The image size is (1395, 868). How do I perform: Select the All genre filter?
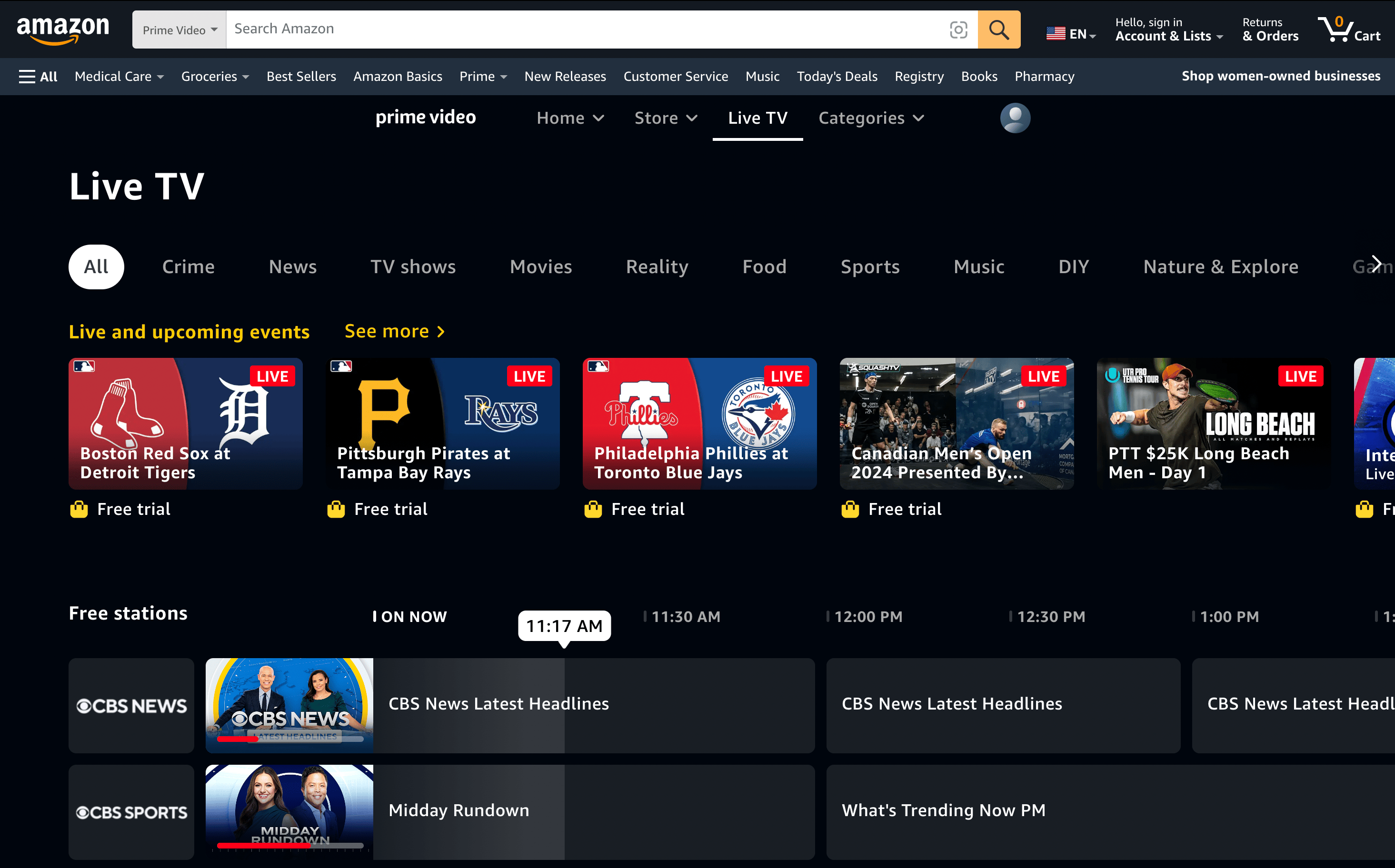click(96, 267)
